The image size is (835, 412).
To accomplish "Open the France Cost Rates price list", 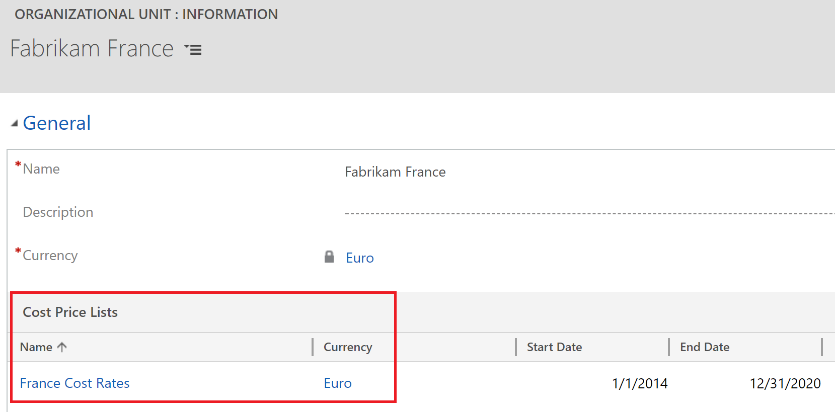I will 75,383.
